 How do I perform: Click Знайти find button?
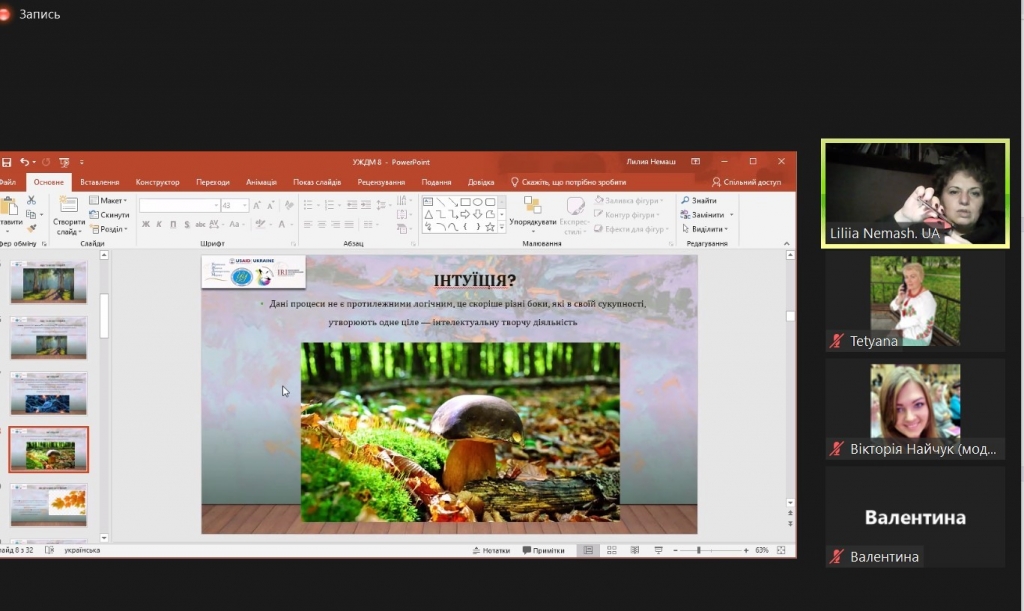(x=699, y=200)
